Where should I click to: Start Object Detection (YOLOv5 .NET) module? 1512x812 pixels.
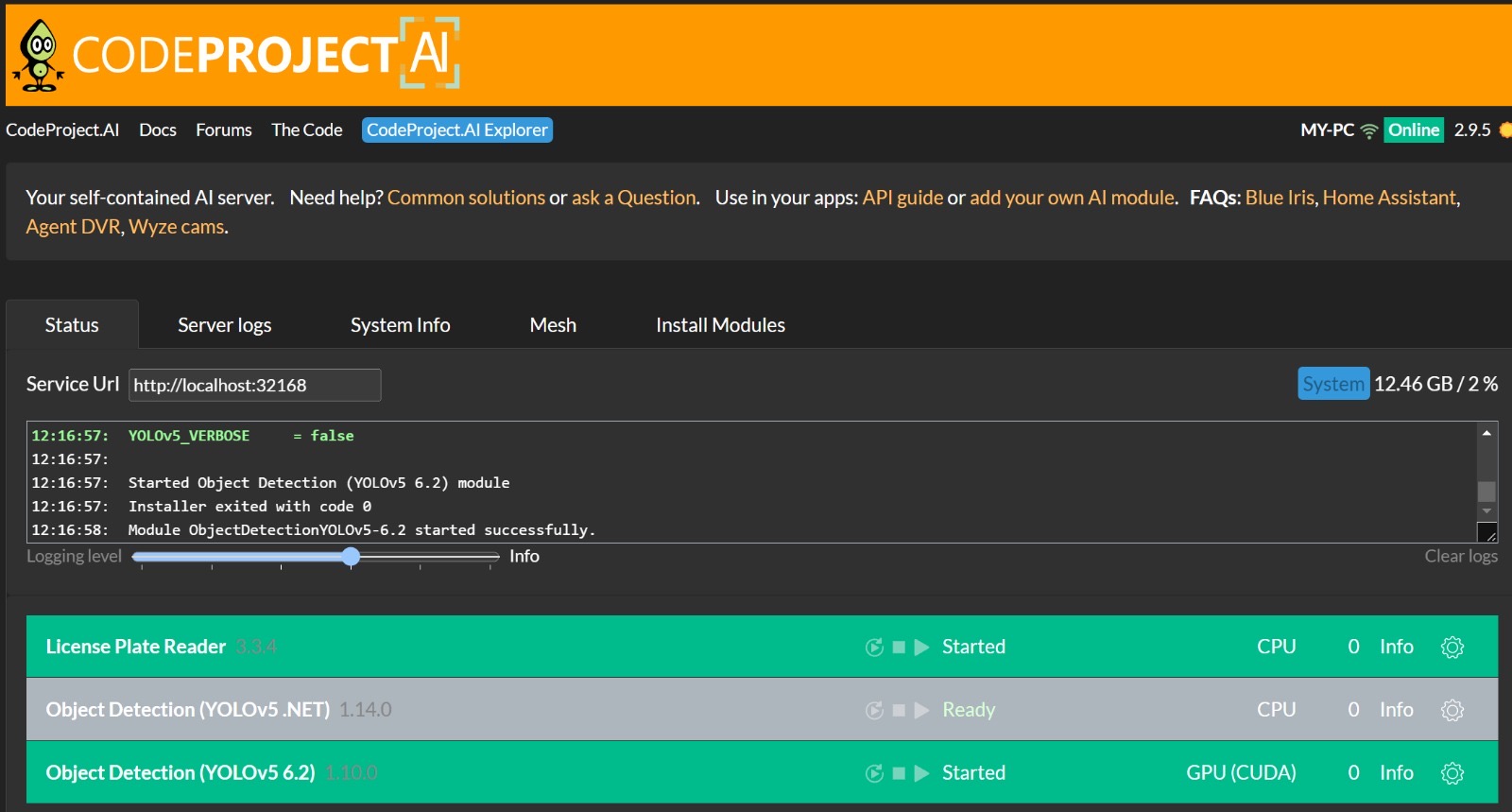coord(921,710)
